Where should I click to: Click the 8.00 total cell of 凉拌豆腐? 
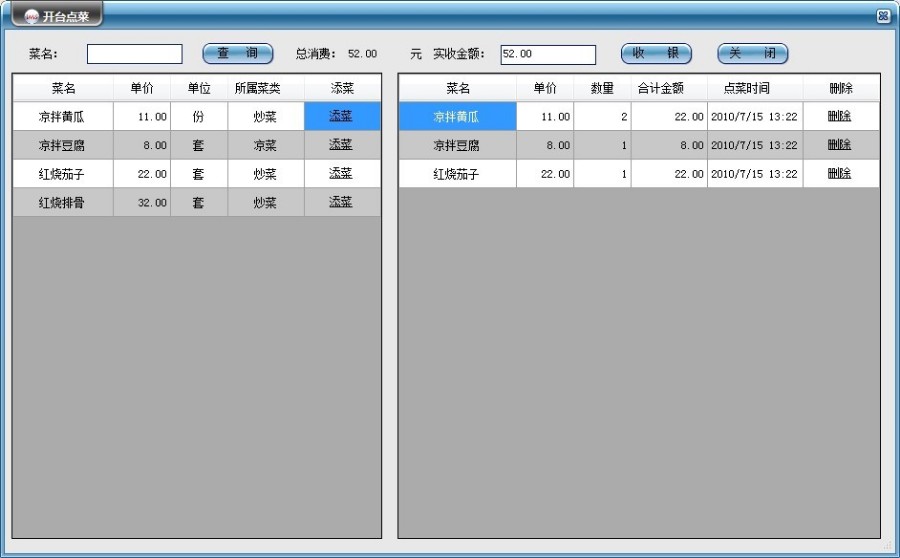click(669, 145)
